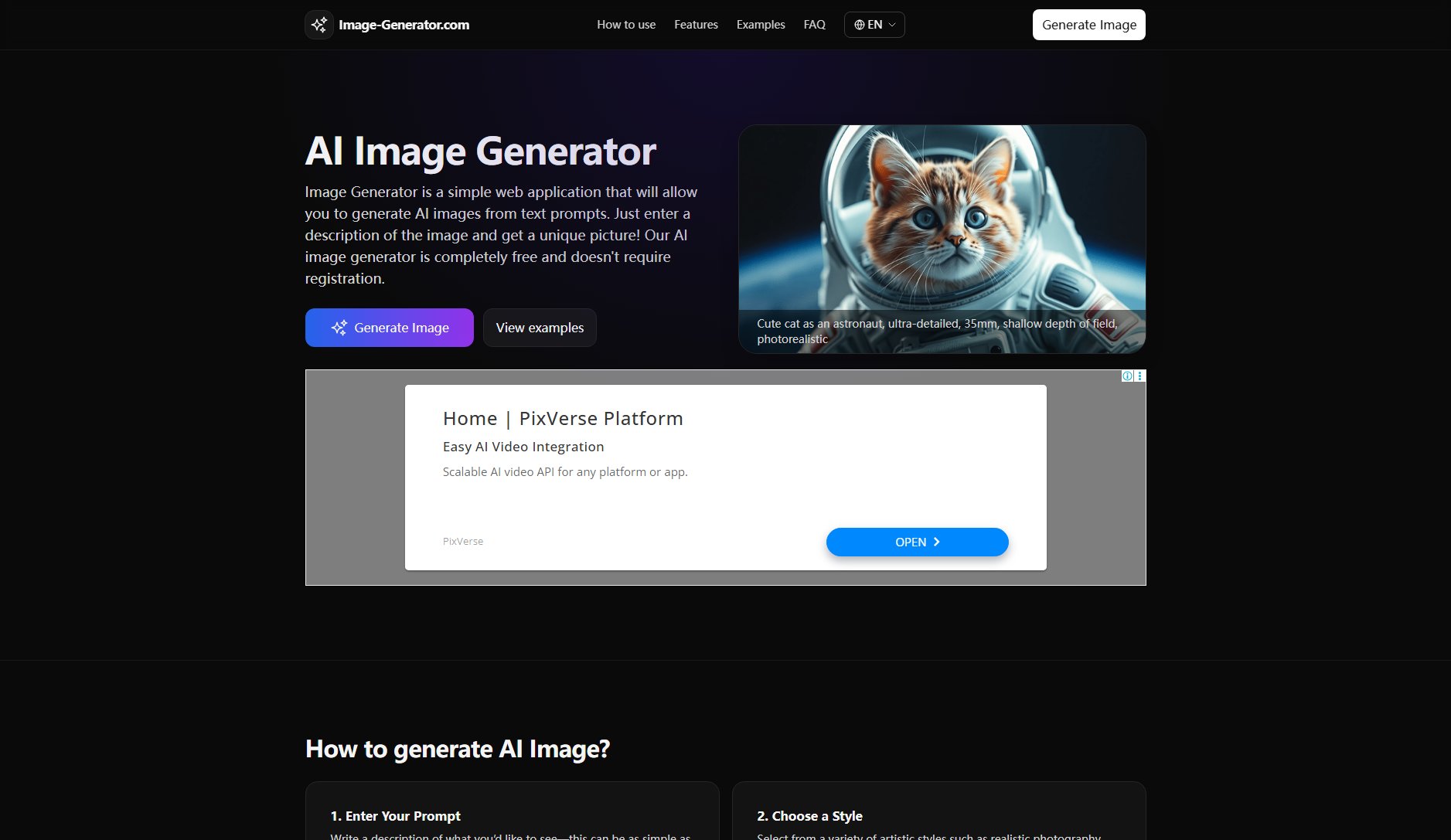Click the sparkles logo icon beside Image-Generator.com

(319, 24)
